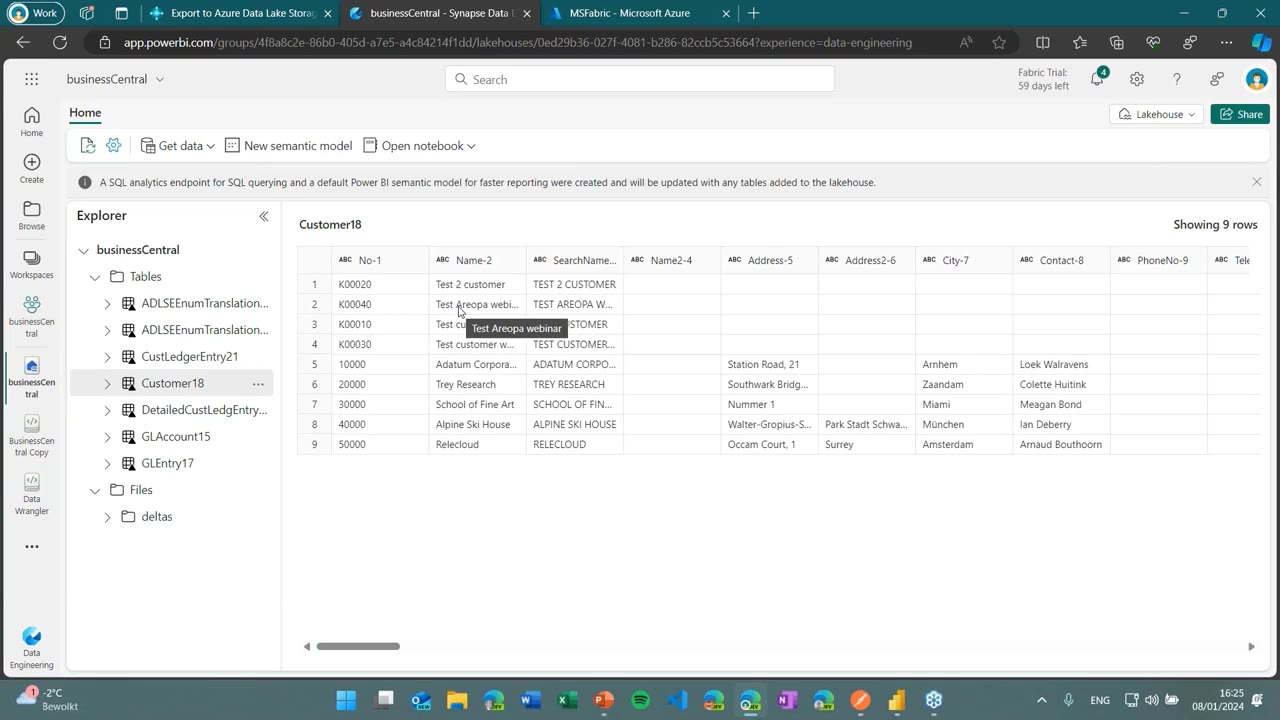Expand the DetailedCustLedgEntry table
Image resolution: width=1280 pixels, height=720 pixels.
pos(107,410)
